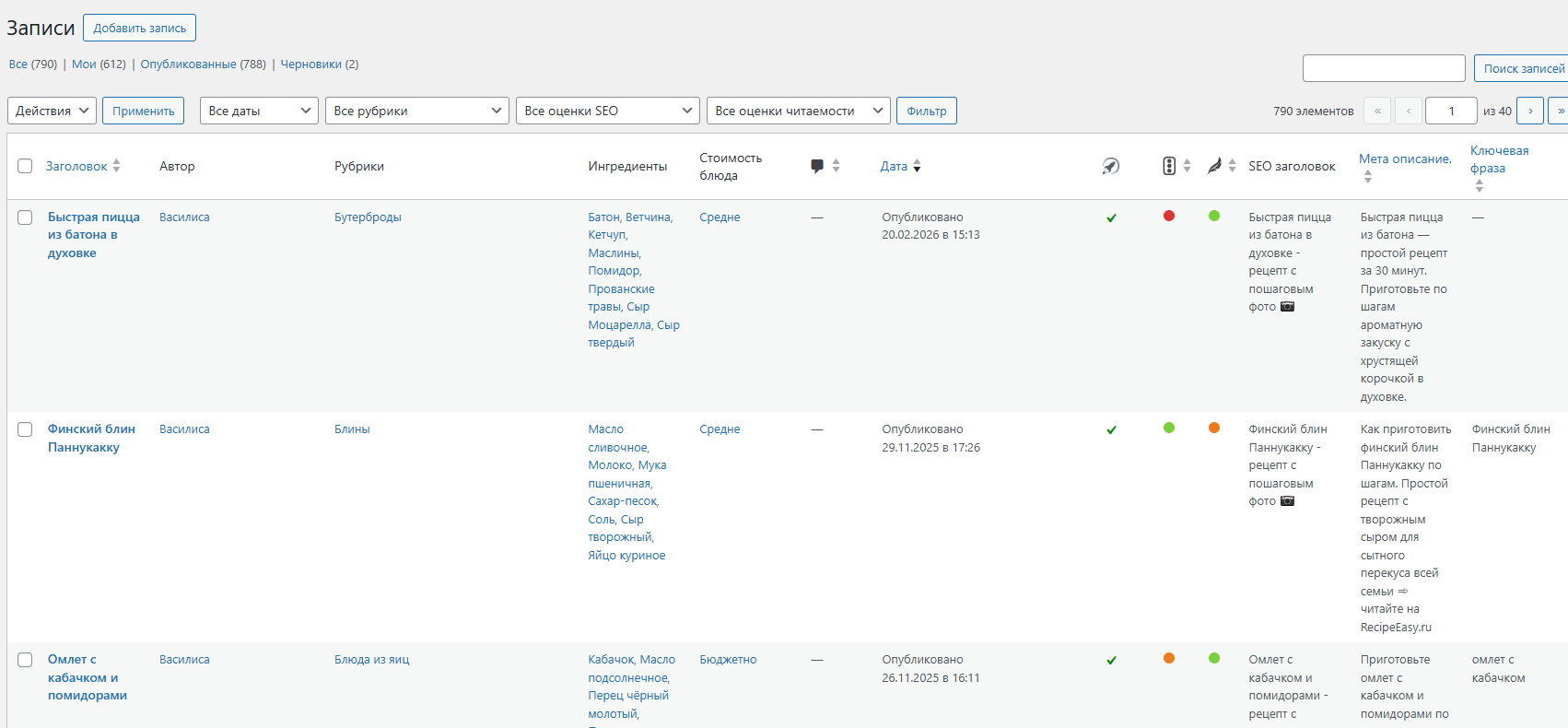The width and height of the screenshot is (1568, 728).
Task: Click the Дата column sort arrow
Action: (x=917, y=166)
